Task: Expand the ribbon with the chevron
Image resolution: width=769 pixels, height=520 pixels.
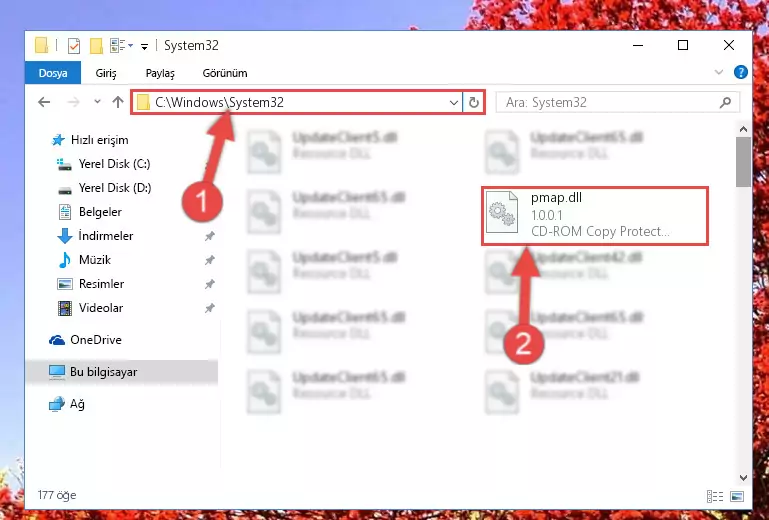Action: pyautogui.click(x=719, y=73)
